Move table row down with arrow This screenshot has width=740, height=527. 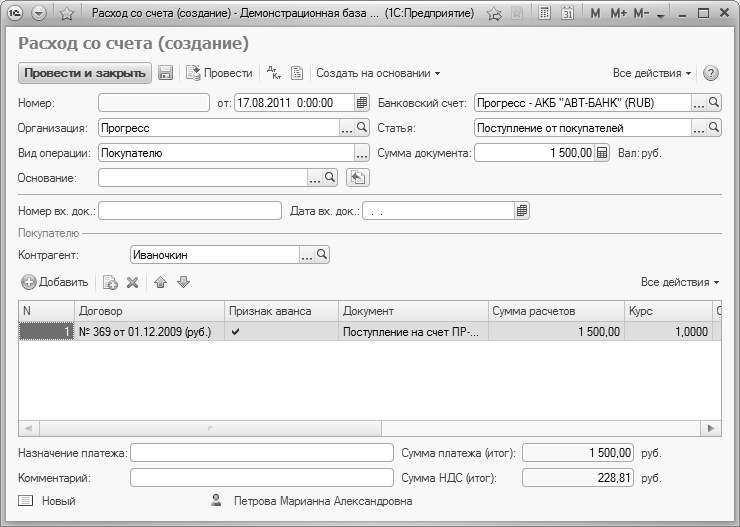pos(183,283)
